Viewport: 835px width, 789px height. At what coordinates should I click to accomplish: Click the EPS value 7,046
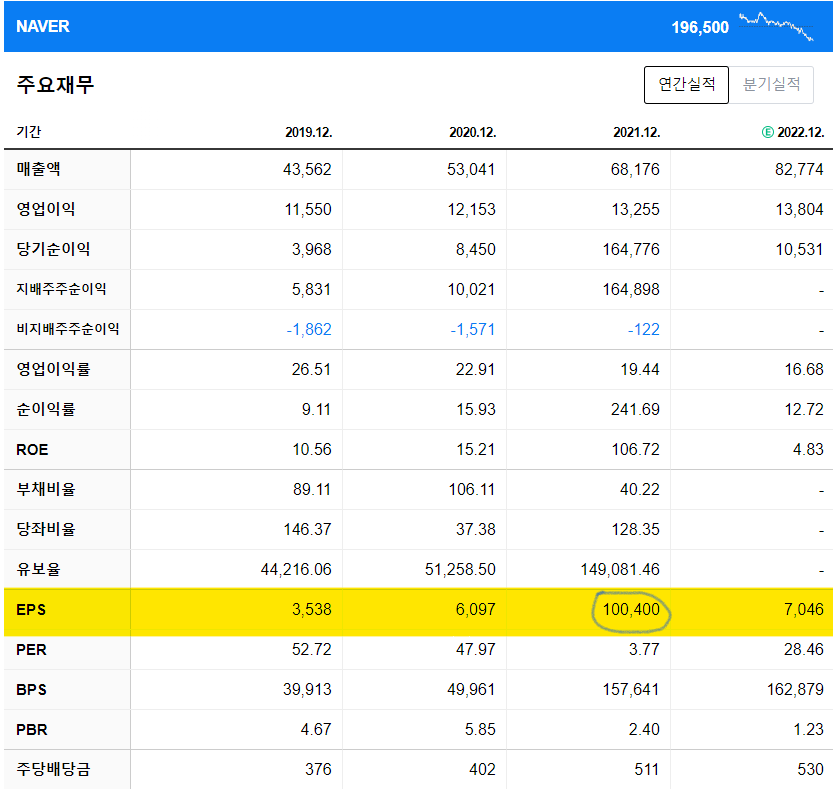804,610
